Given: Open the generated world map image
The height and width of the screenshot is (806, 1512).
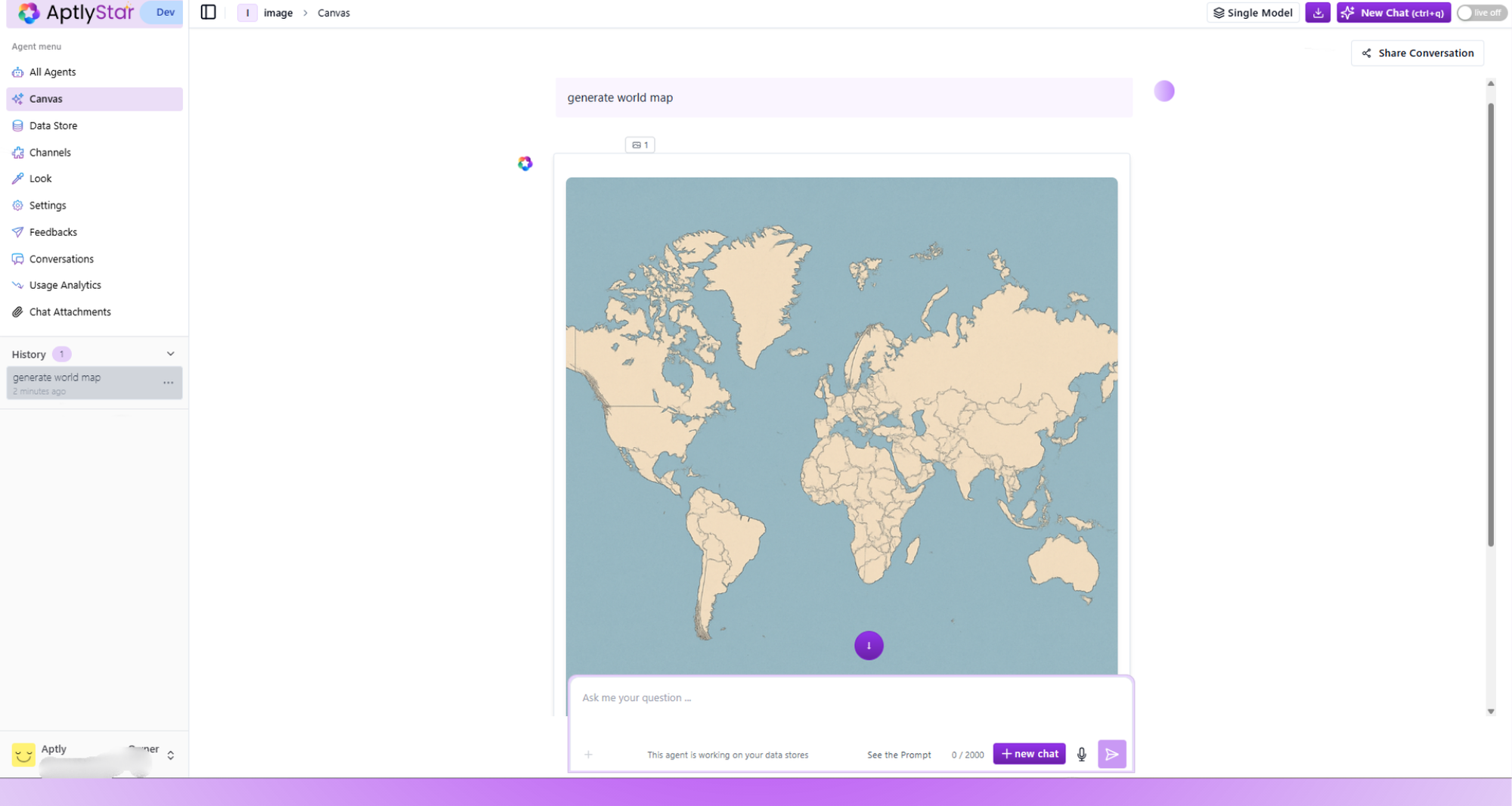Looking at the screenshot, I should coord(841,426).
